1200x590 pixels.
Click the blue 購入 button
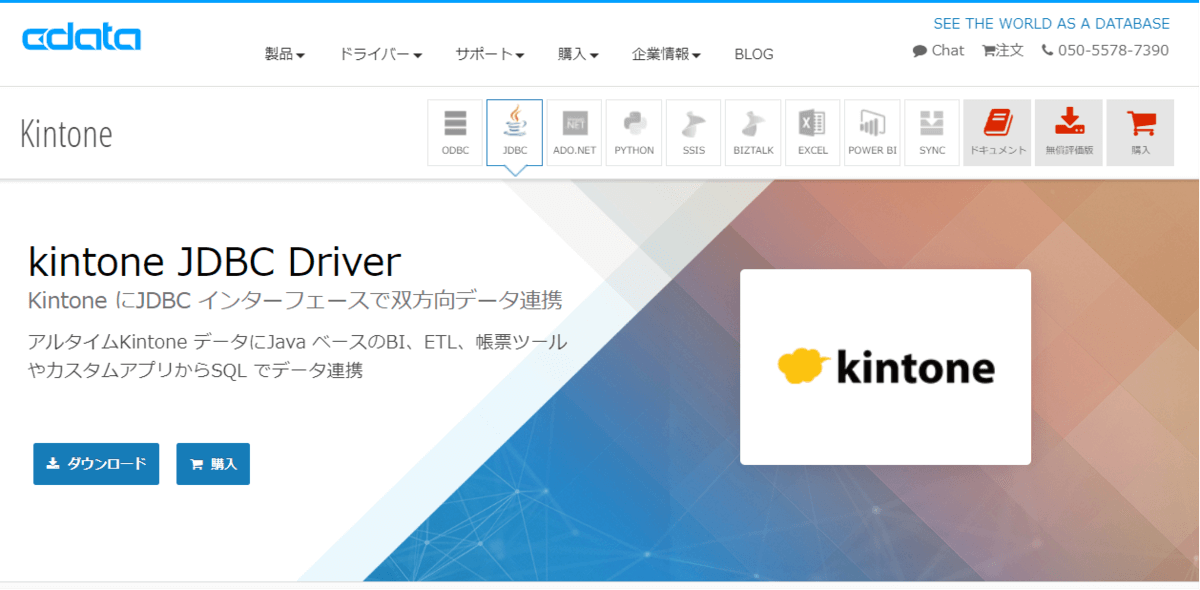(x=213, y=464)
